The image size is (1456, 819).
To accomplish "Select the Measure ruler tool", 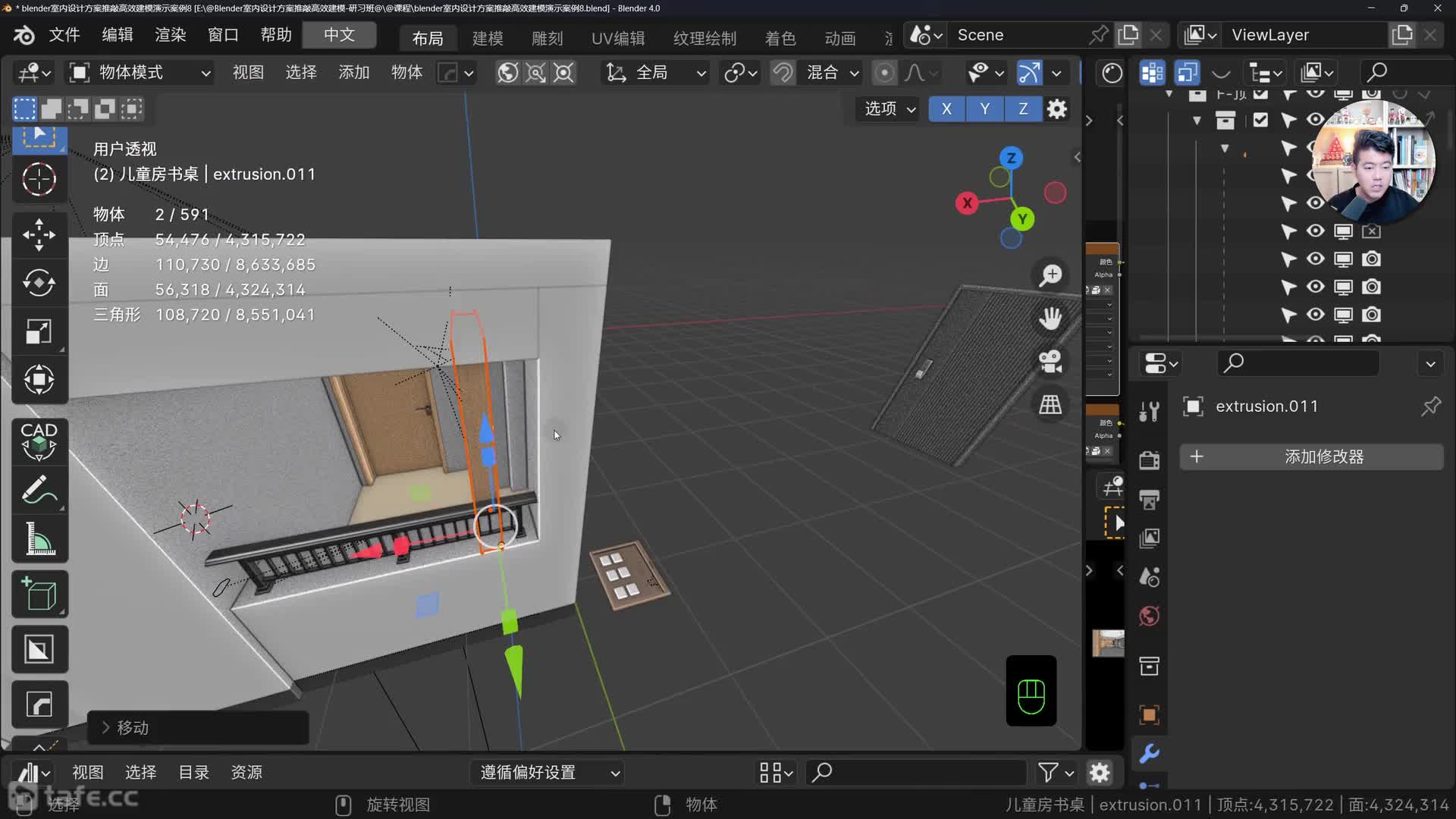I will [x=39, y=539].
